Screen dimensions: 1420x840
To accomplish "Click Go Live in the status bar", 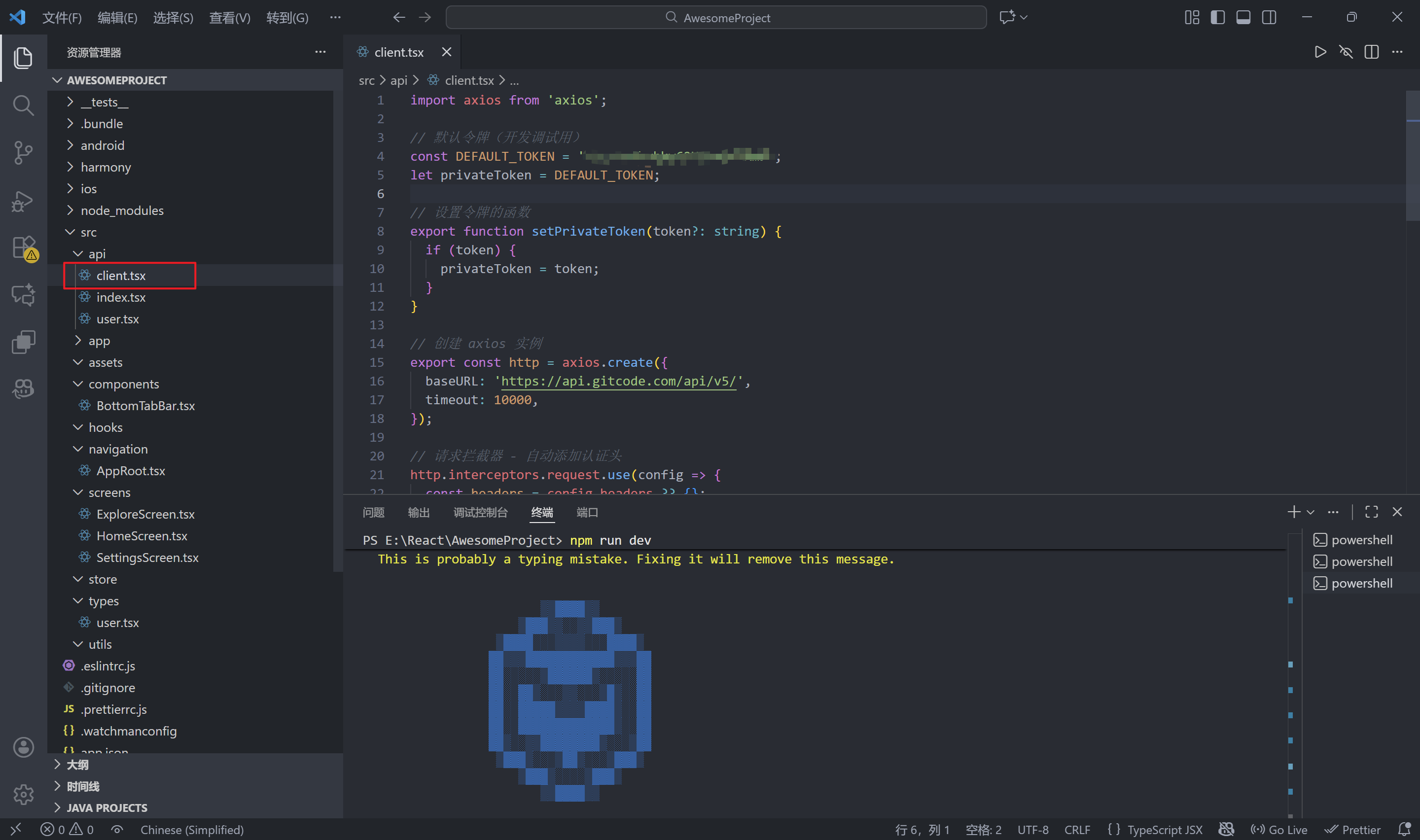I will tap(1279, 829).
